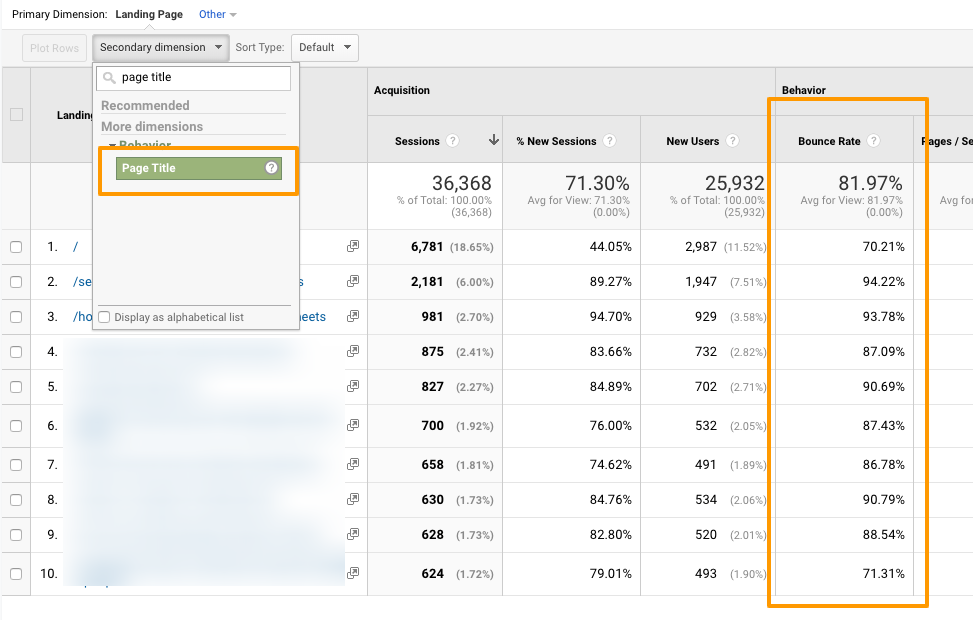Click help icon beside % New Sessions
Viewport: 973px width, 620px height.
[609, 141]
